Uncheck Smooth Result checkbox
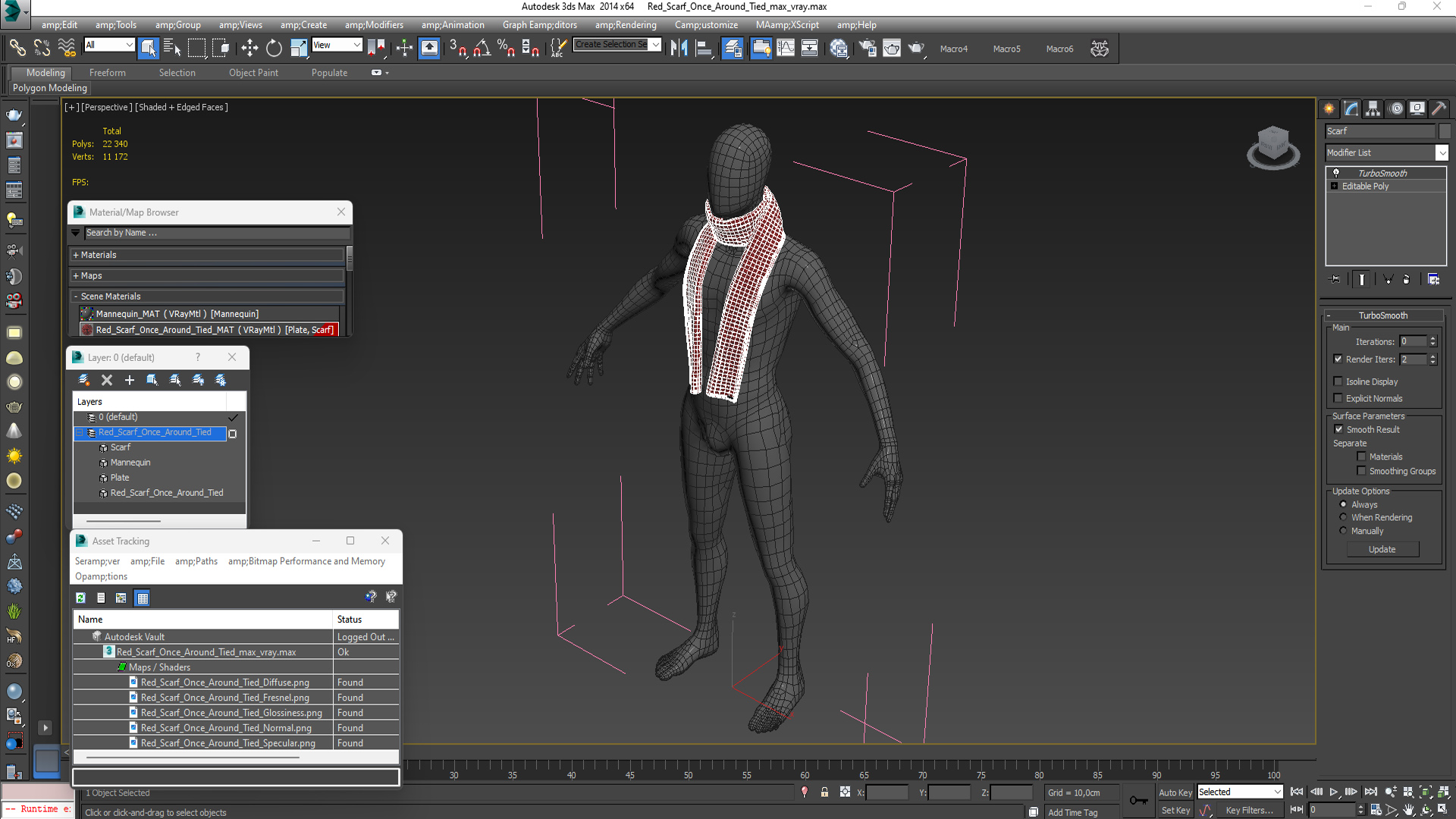 click(x=1338, y=429)
